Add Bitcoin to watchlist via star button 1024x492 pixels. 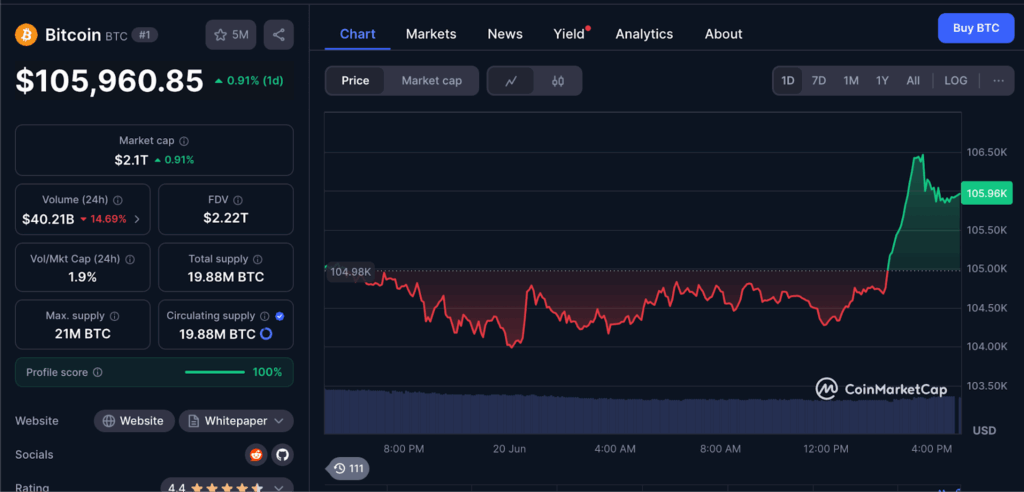point(231,35)
